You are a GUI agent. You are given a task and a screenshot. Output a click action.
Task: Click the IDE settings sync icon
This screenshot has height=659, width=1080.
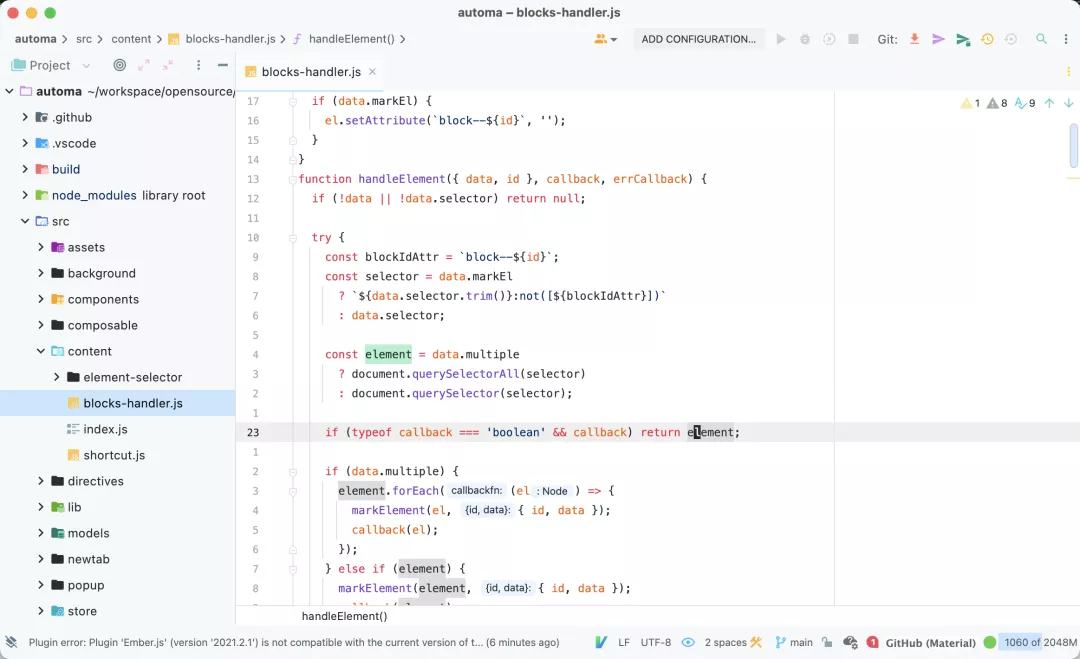click(x=850, y=642)
